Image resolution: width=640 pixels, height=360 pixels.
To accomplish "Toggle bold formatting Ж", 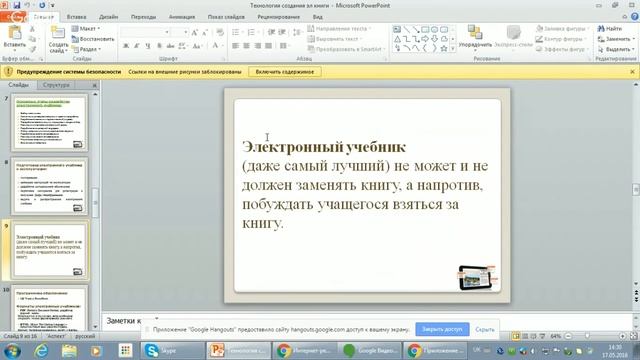I will pos(126,46).
